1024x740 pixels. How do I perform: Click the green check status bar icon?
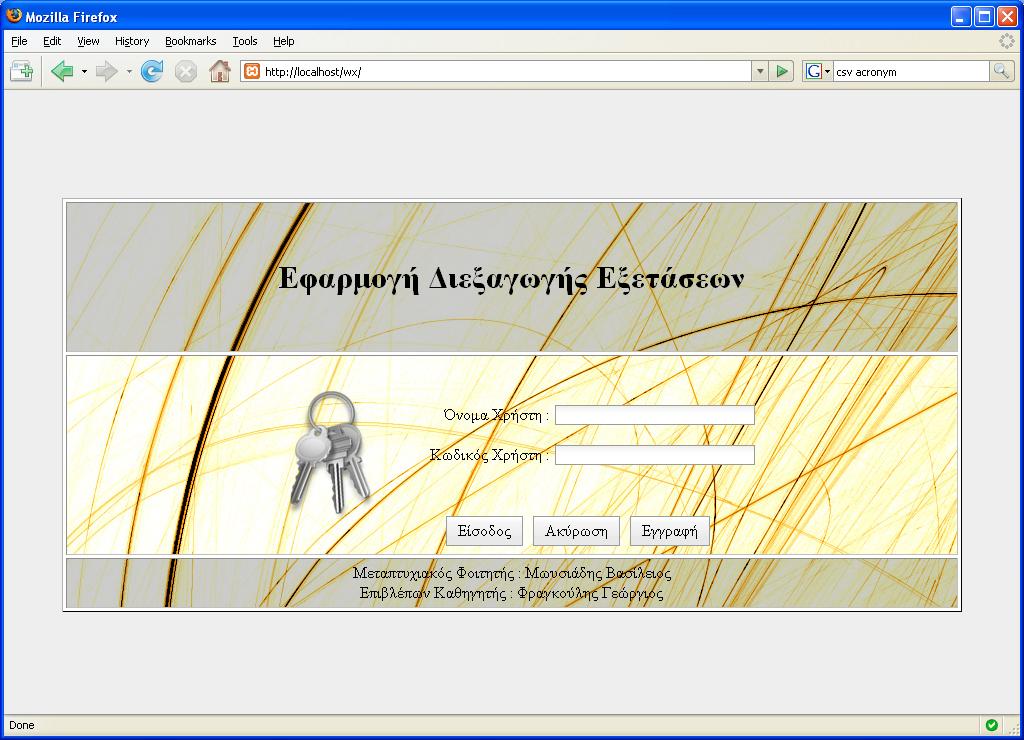[991, 725]
